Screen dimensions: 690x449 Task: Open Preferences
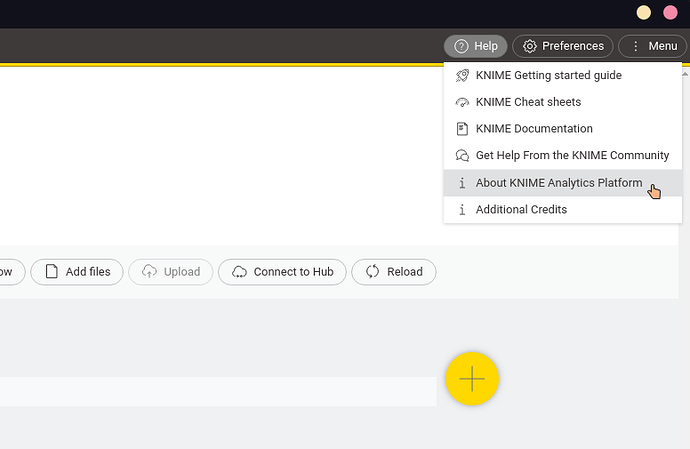pyautogui.click(x=563, y=46)
